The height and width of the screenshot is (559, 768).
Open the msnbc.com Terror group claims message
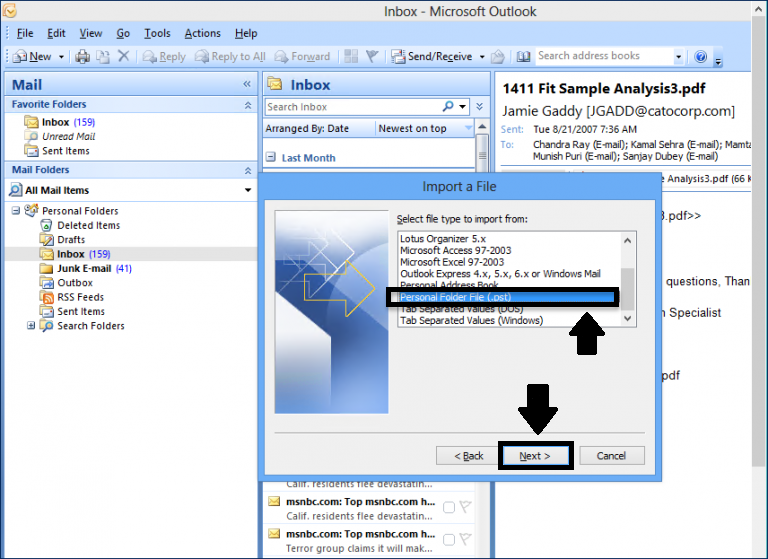click(x=360, y=541)
